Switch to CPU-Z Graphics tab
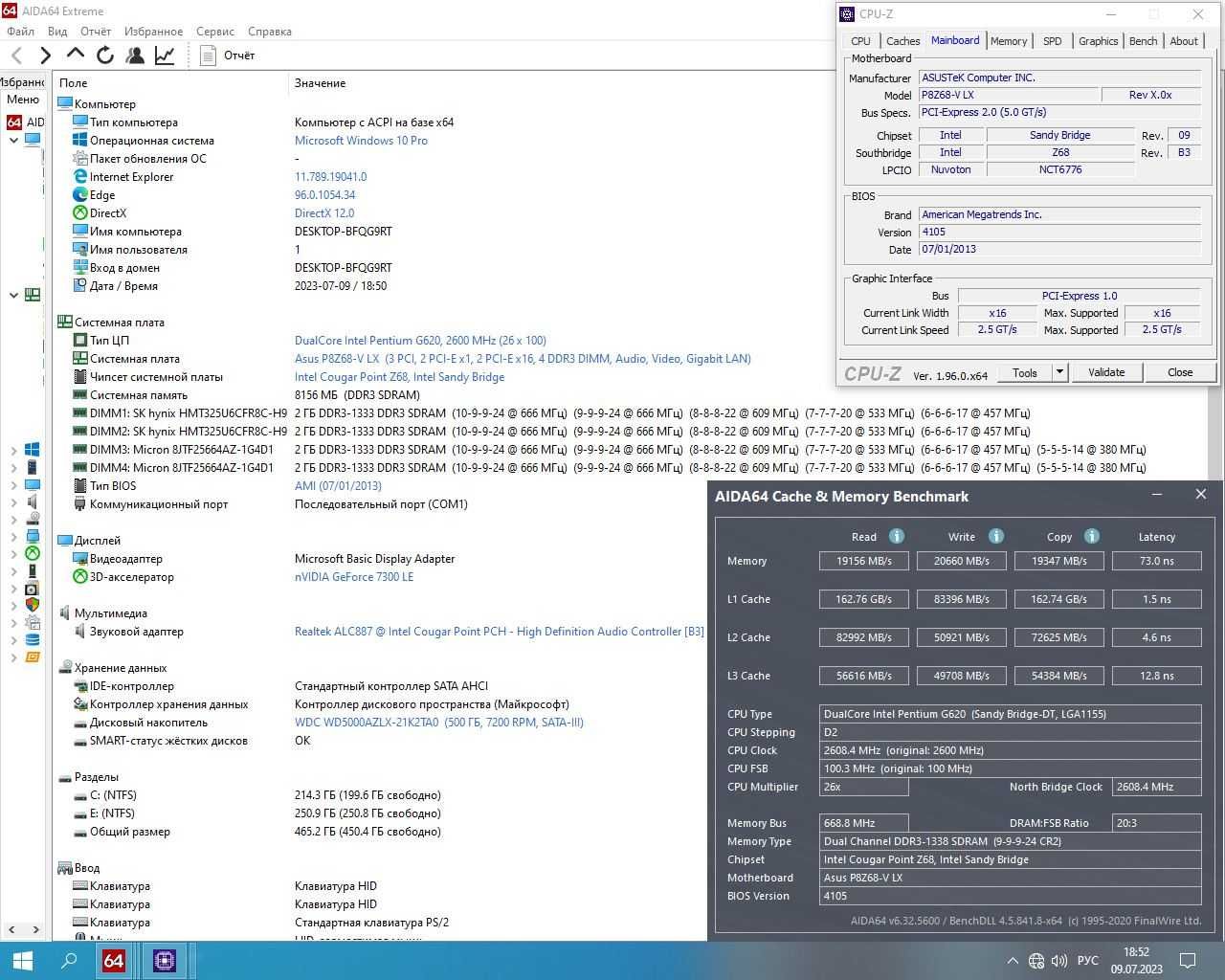This screenshot has height=980, width=1225. 1098,41
